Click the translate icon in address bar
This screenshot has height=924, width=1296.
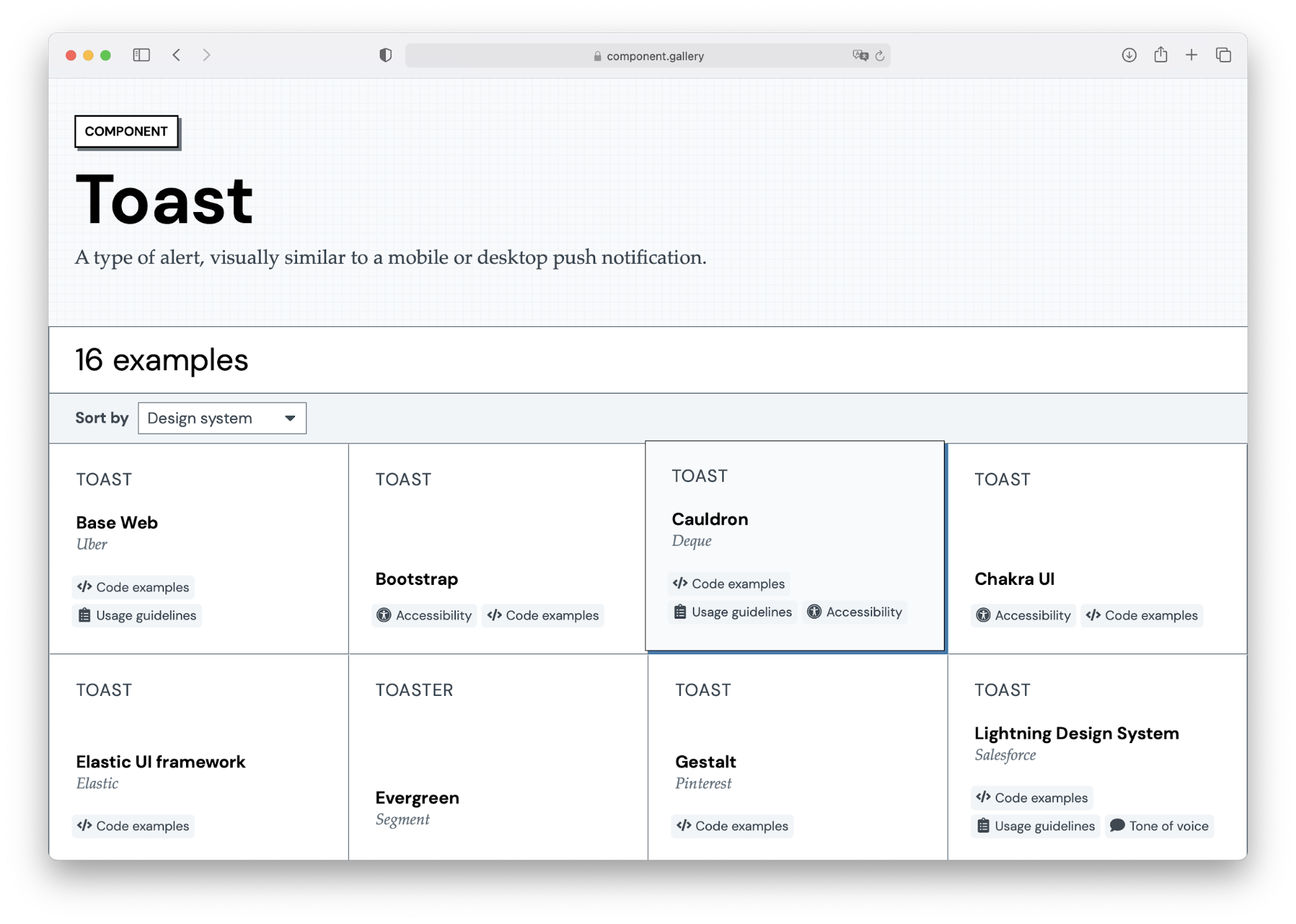pyautogui.click(x=860, y=56)
